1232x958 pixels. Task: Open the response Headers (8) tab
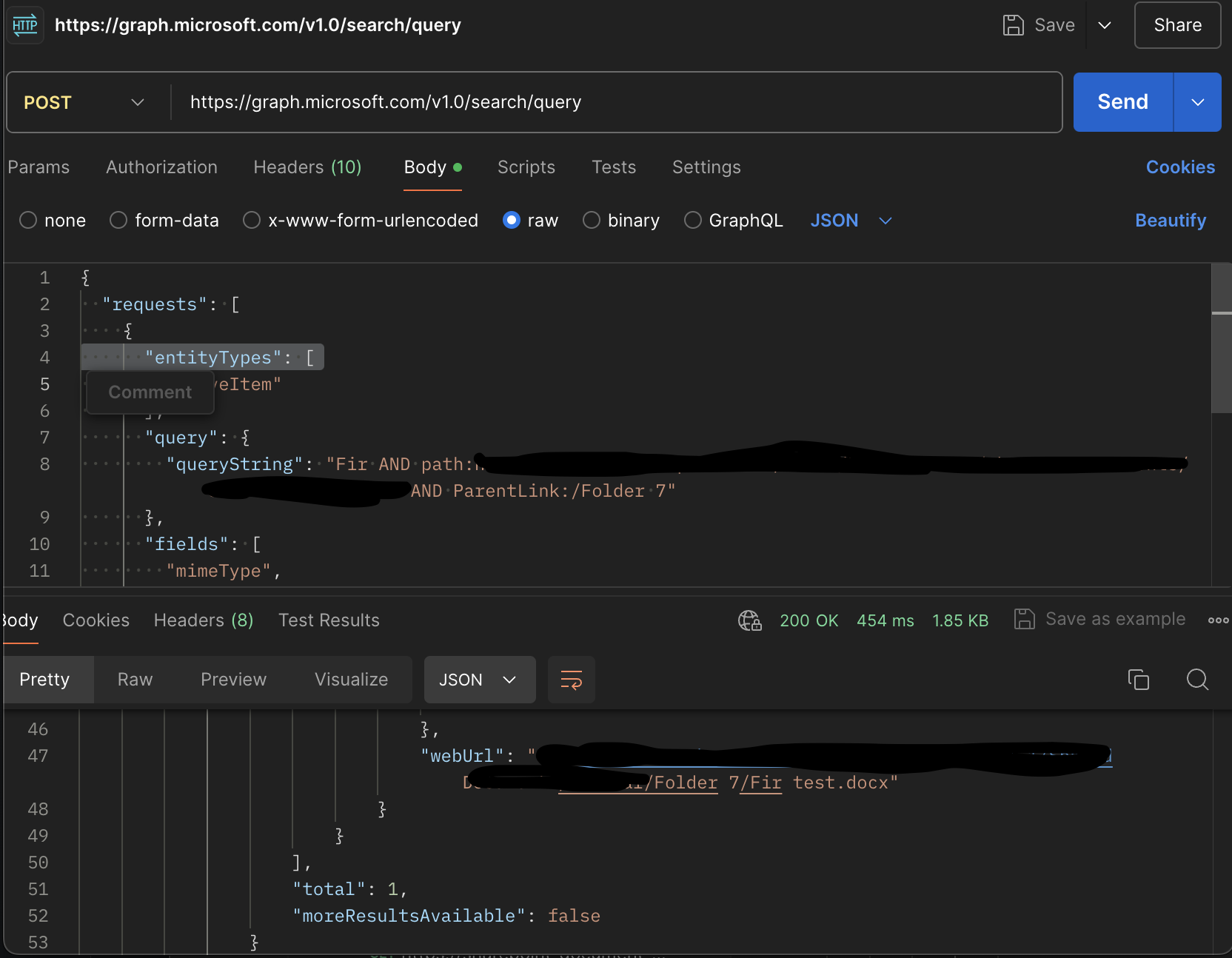204,620
